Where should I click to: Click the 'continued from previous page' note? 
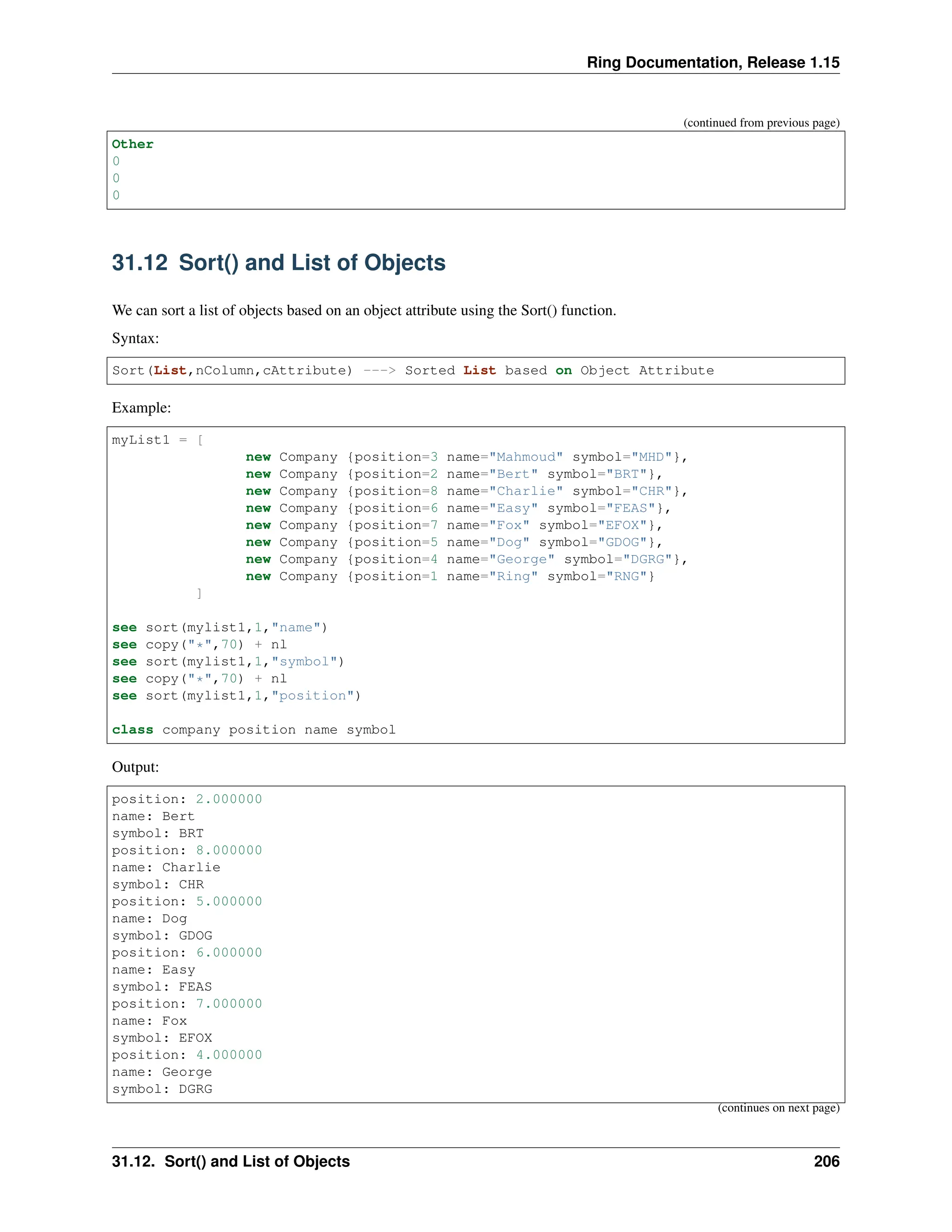click(761, 123)
